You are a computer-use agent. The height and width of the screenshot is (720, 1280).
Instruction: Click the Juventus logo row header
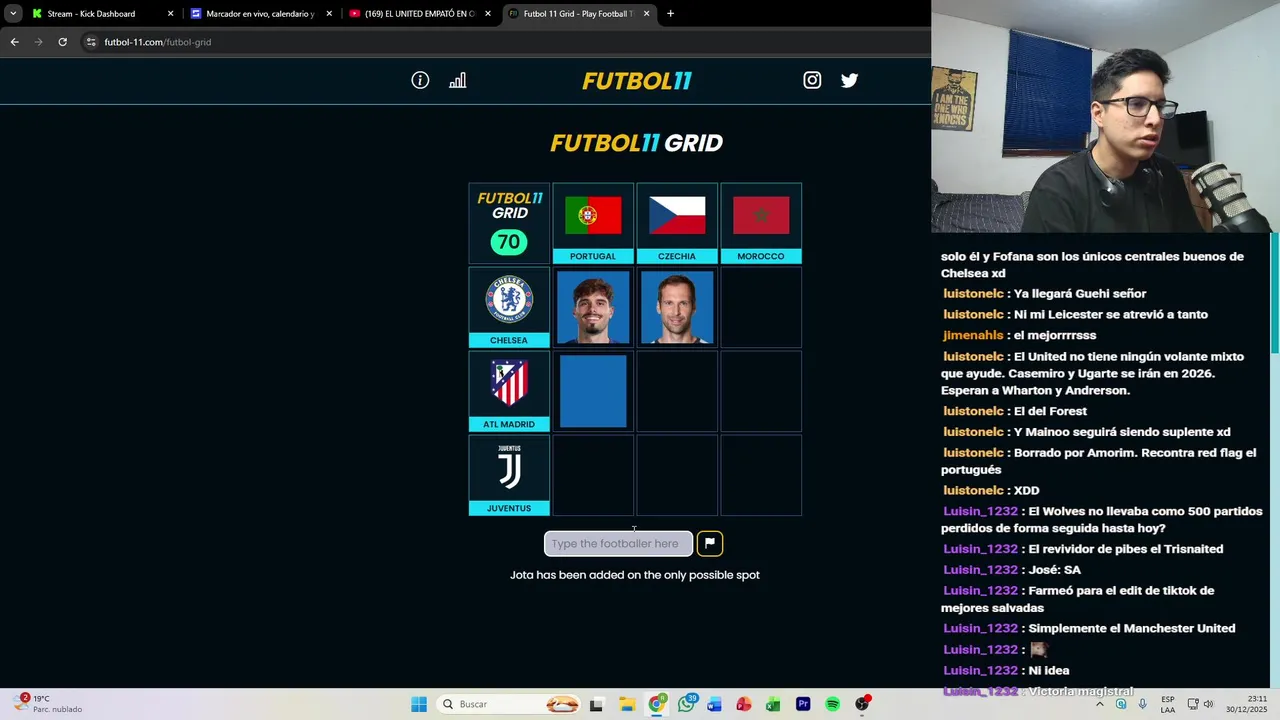coord(509,475)
